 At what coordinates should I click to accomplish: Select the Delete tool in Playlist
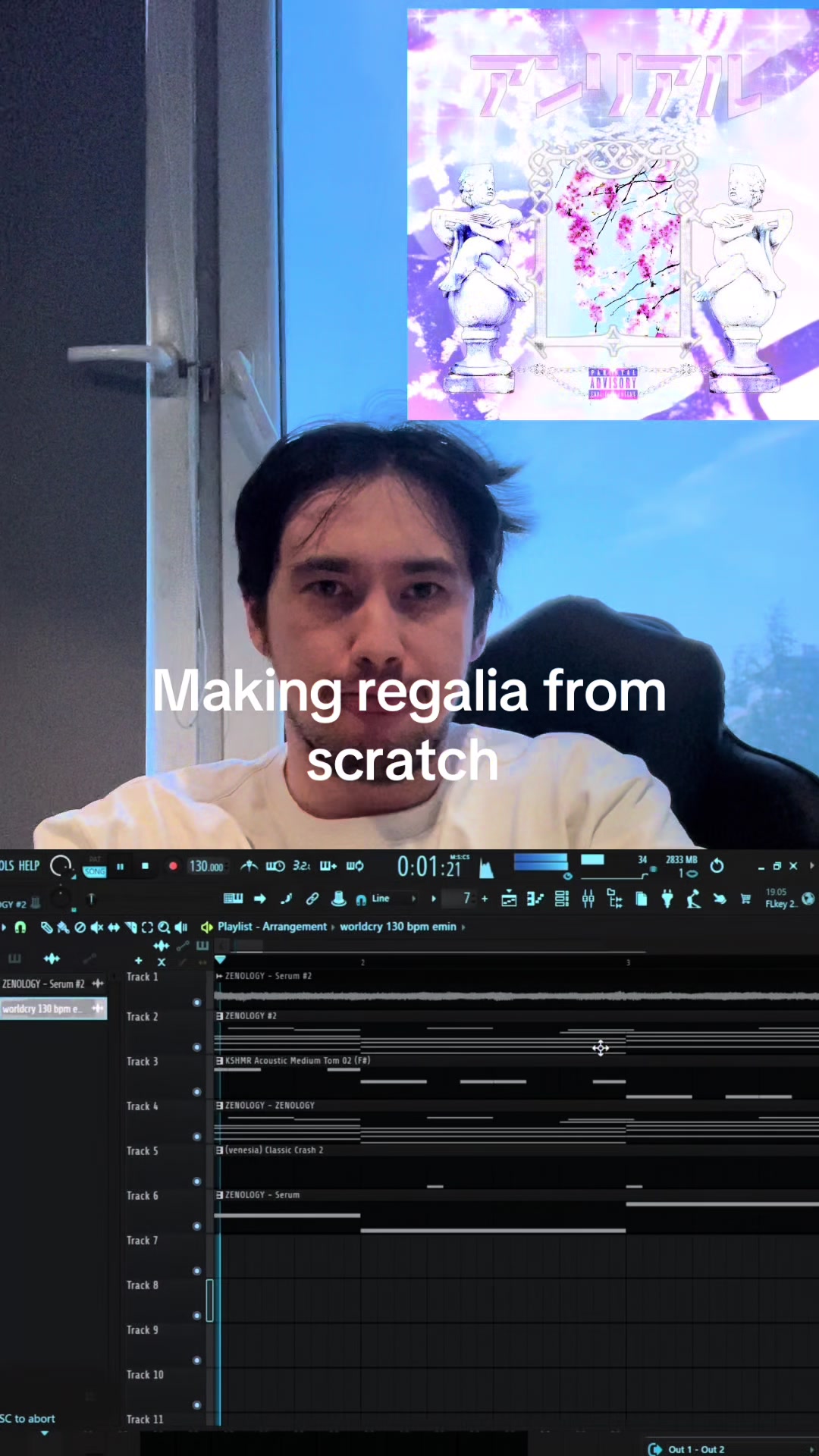[80, 927]
